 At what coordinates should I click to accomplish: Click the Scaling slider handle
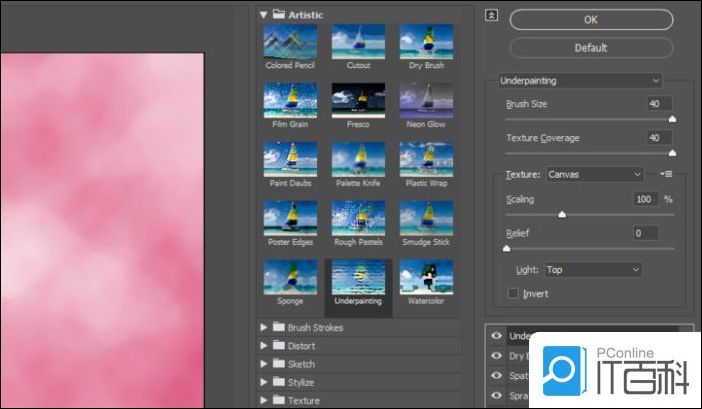click(x=561, y=214)
